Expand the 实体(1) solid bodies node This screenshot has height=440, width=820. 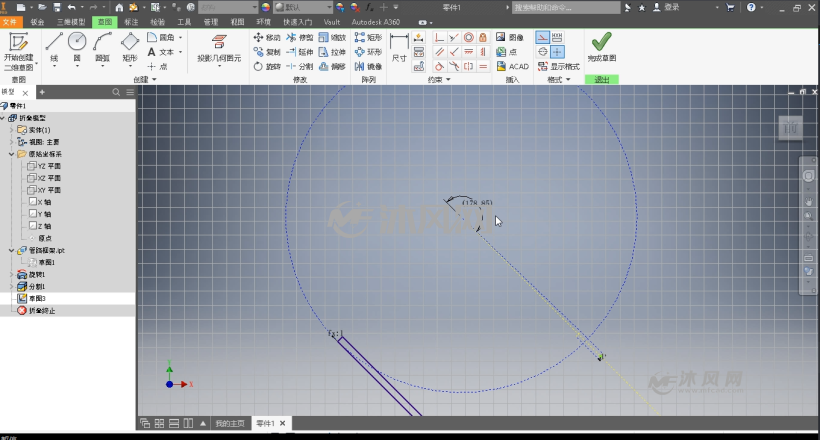point(12,130)
